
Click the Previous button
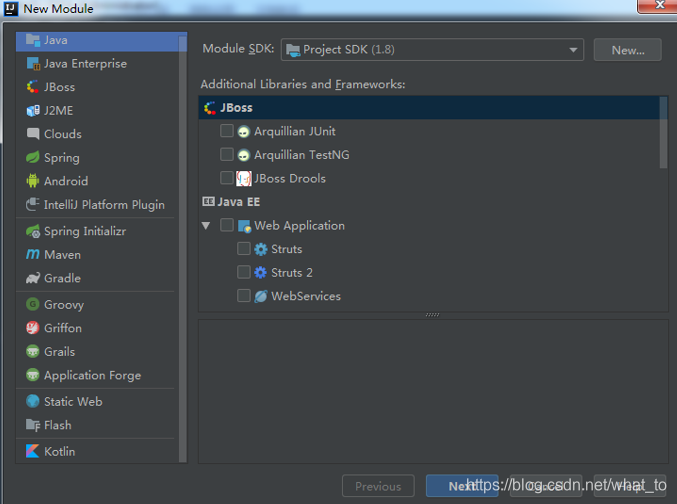pos(378,486)
